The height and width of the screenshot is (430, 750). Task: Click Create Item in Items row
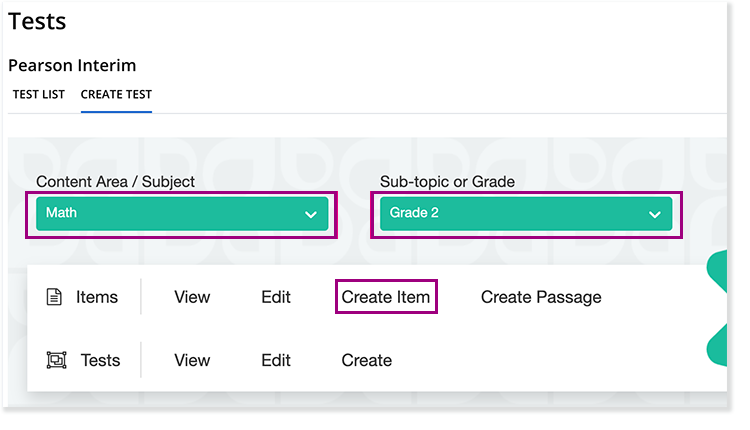386,297
